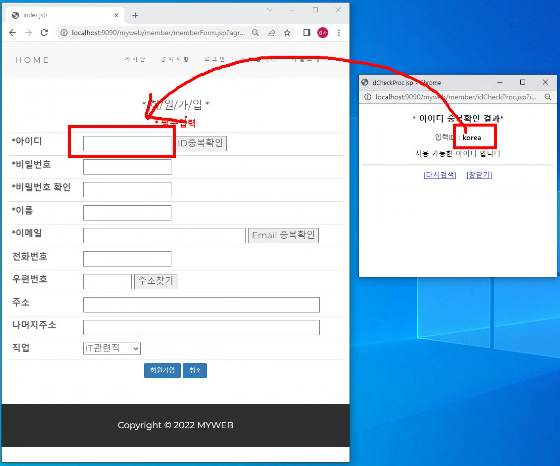Submit with the 회원가입 button

click(162, 370)
